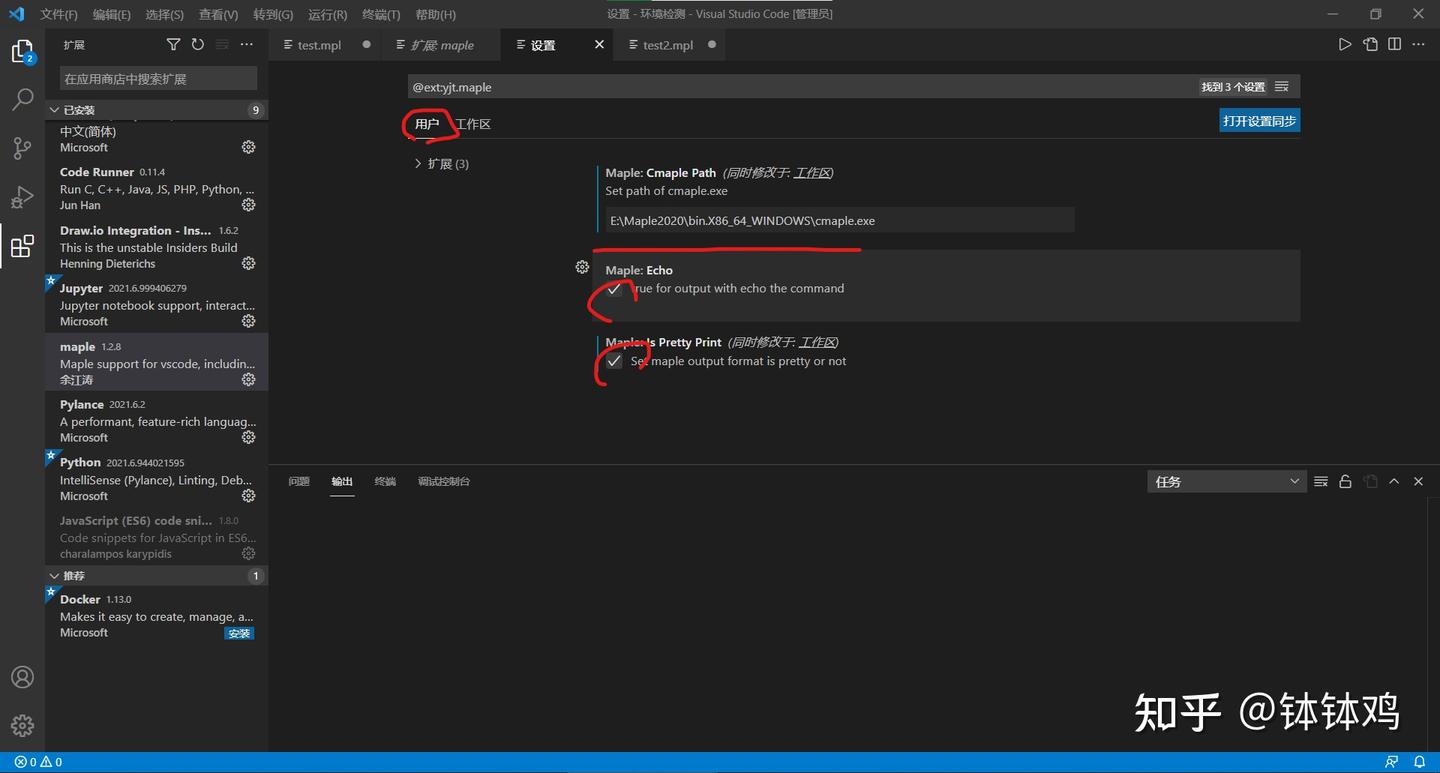
Task: Clear the output panel
Action: [1320, 481]
